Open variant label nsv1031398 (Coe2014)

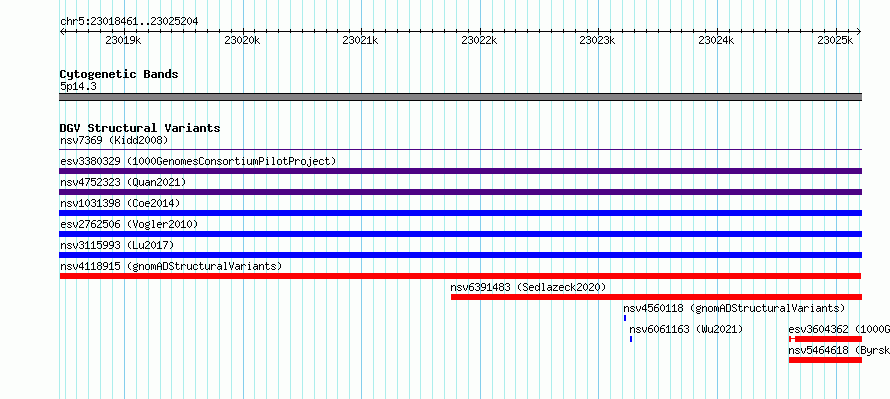pyautogui.click(x=120, y=203)
